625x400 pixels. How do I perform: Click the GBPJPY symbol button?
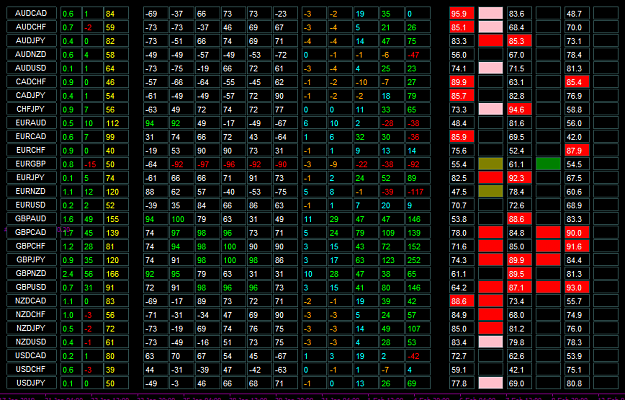[31, 259]
